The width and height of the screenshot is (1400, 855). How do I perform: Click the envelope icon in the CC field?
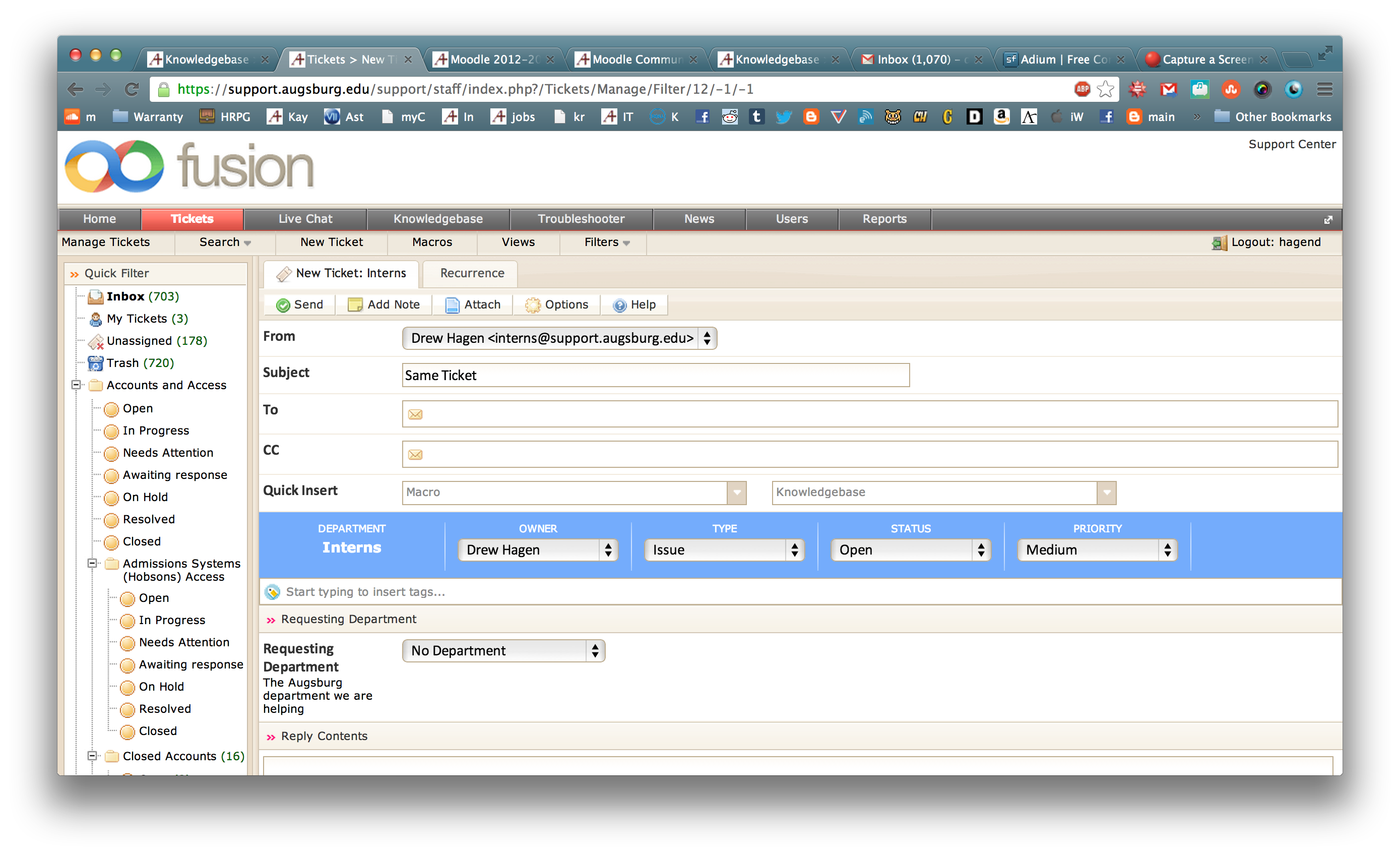pyautogui.click(x=415, y=455)
